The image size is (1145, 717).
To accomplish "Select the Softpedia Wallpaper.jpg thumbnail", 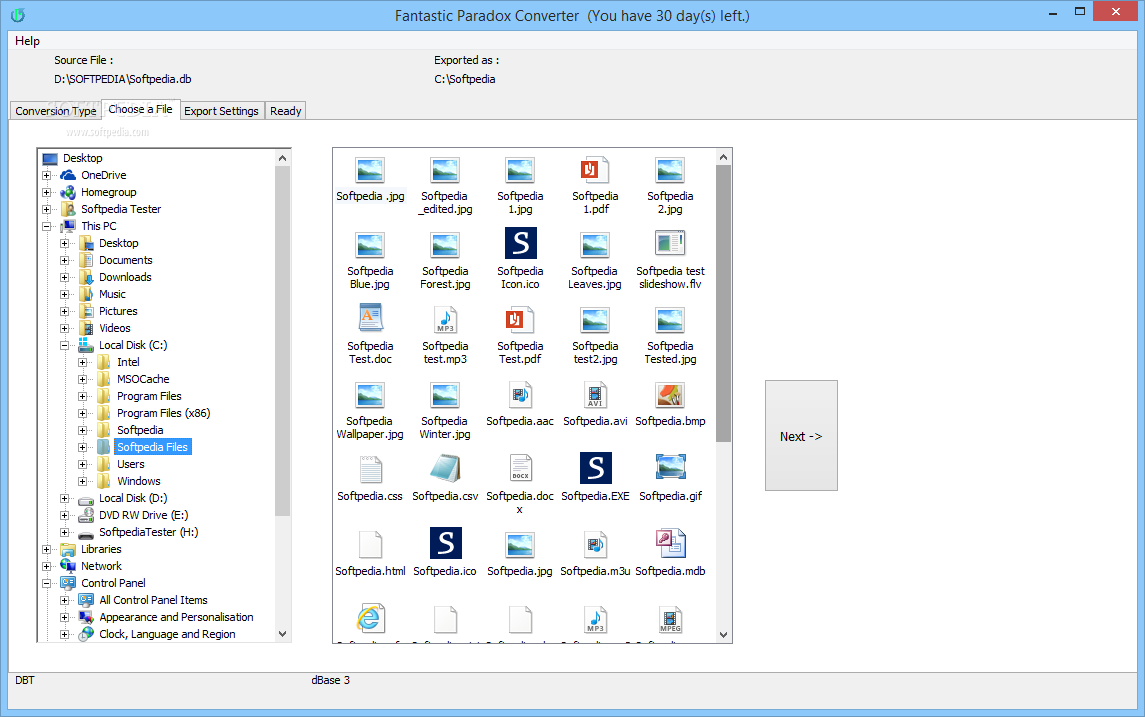I will pyautogui.click(x=370, y=395).
